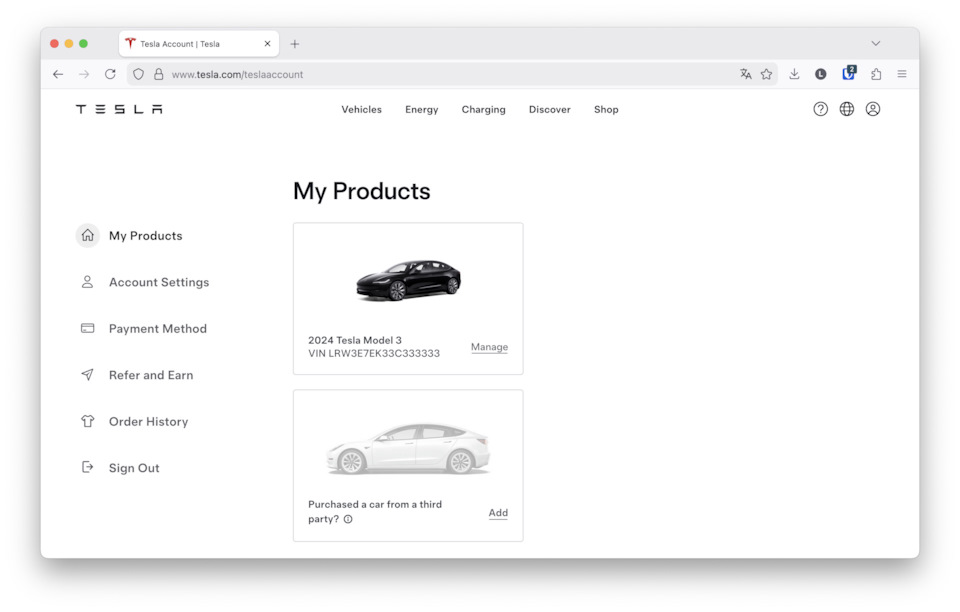960x612 pixels.
Task: Click the 2024 Tesla Model 3 title
Action: (355, 340)
